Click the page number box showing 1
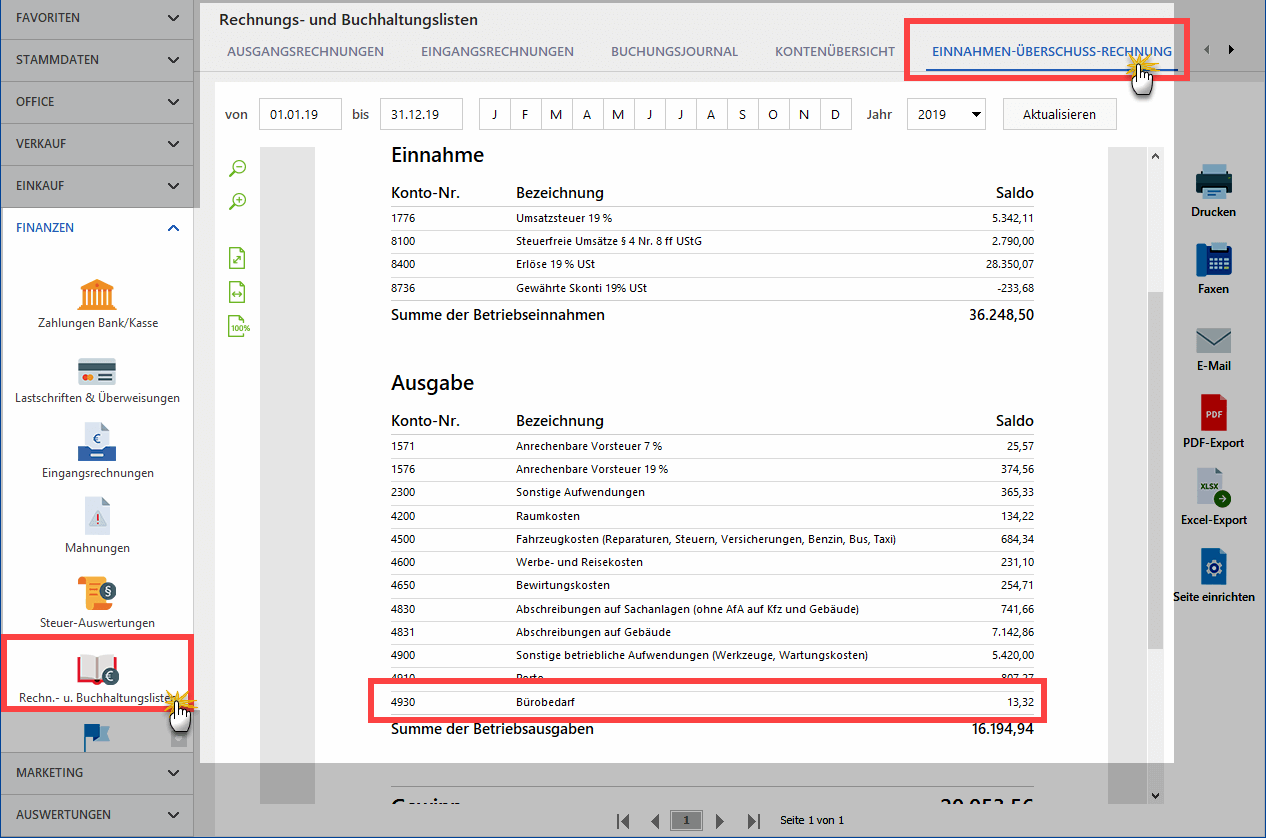Image resolution: width=1266 pixels, height=838 pixels. [x=686, y=821]
